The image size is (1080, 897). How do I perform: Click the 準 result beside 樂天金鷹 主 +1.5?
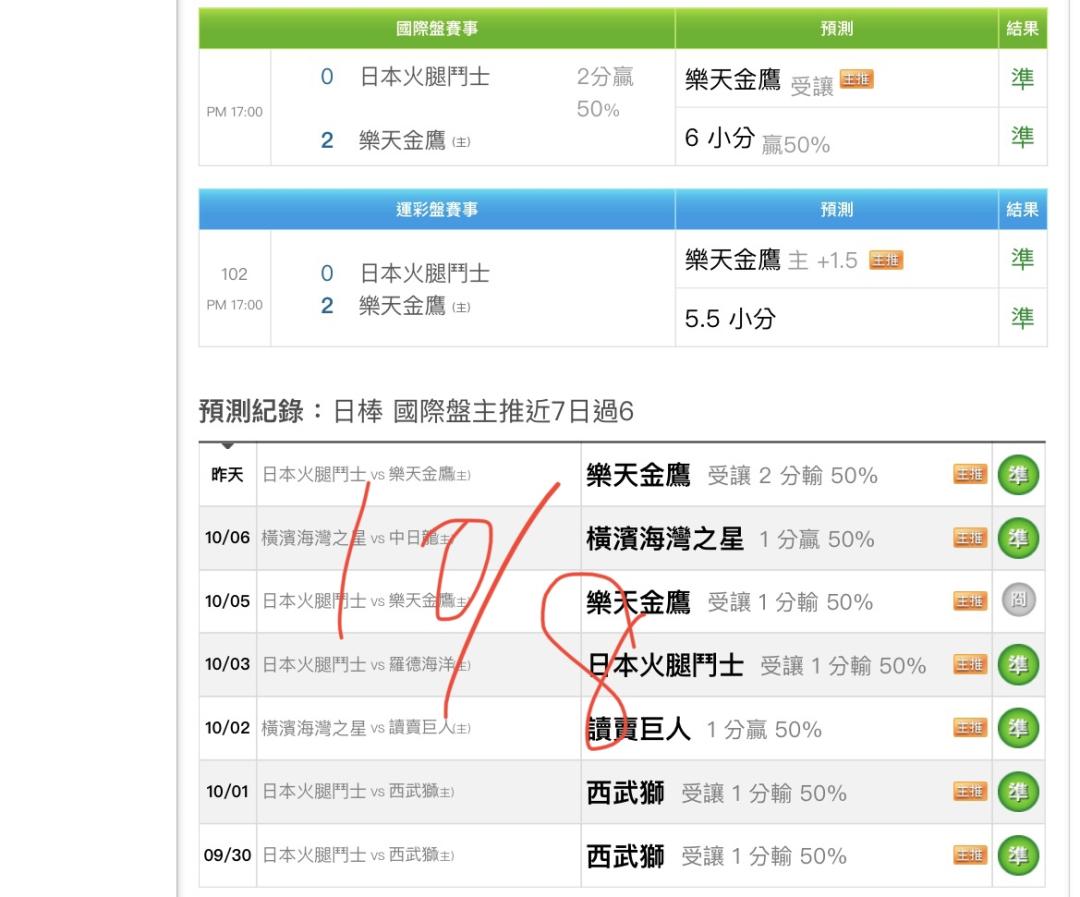click(x=1022, y=259)
